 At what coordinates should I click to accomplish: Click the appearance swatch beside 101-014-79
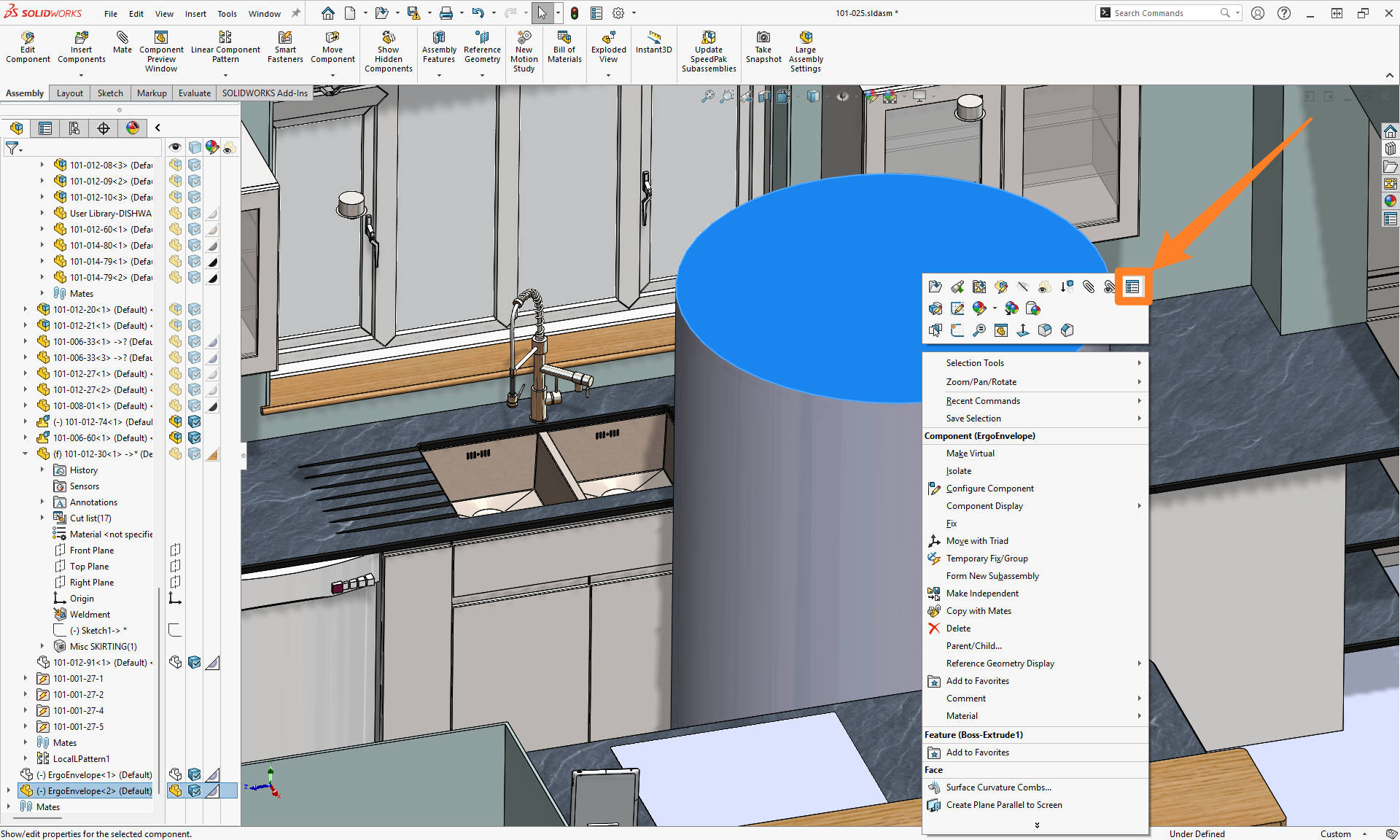pyautogui.click(x=212, y=261)
